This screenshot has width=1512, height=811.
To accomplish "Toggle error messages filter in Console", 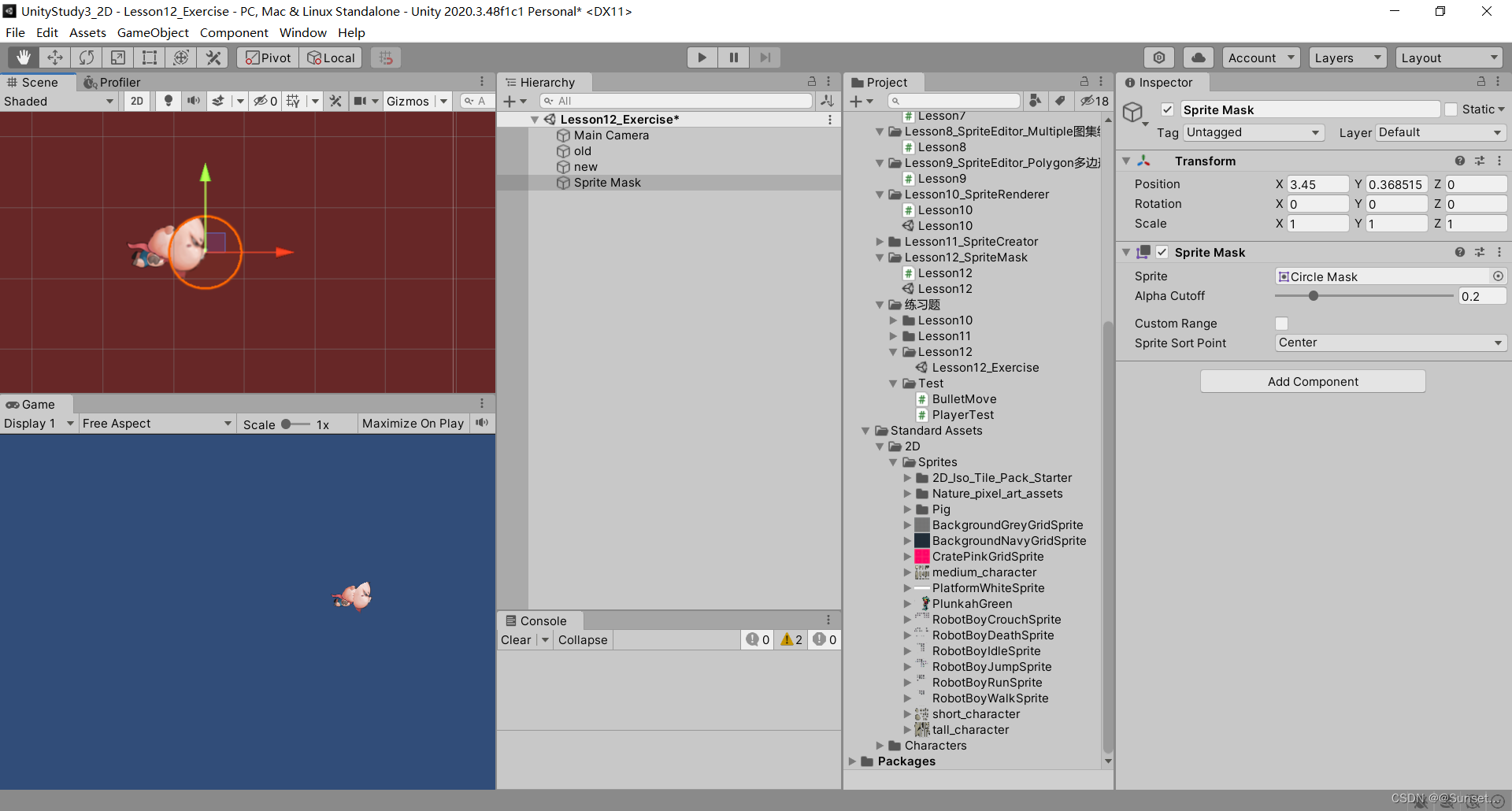I will [x=825, y=639].
